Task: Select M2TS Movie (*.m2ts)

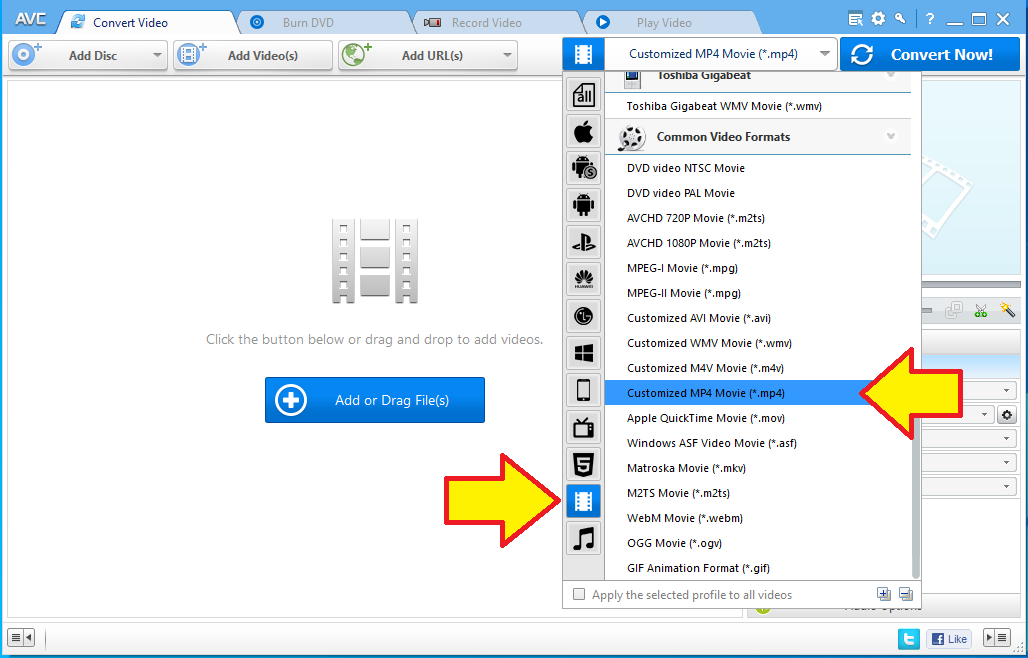Action: tap(757, 493)
